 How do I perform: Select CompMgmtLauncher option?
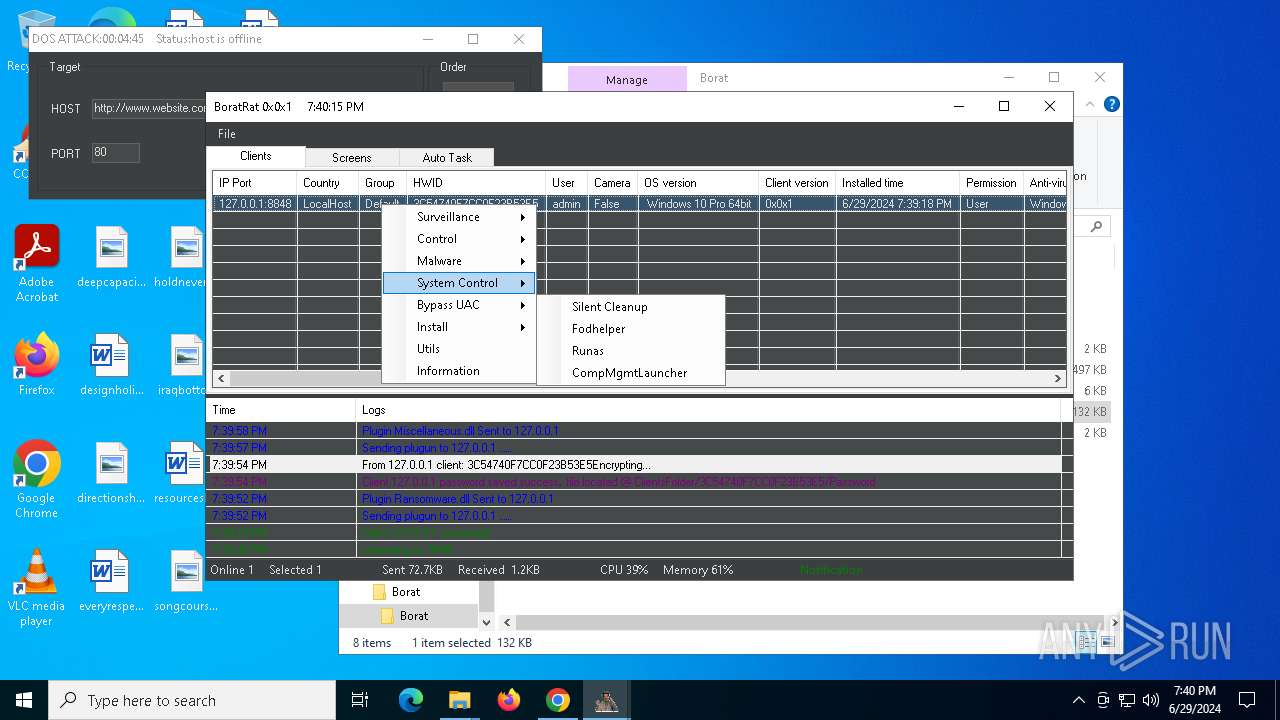coord(630,373)
